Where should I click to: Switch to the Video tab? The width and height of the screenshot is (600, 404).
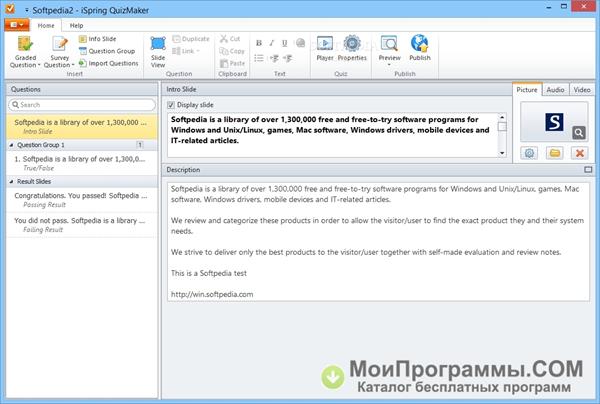click(582, 90)
